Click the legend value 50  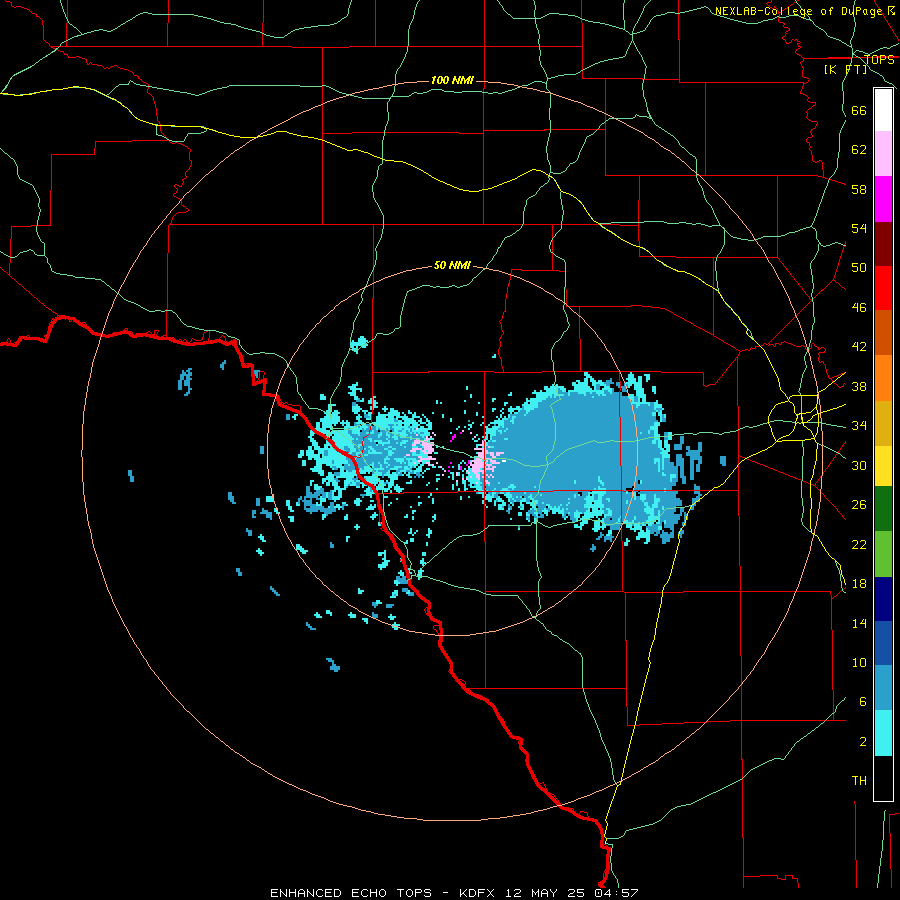click(859, 268)
